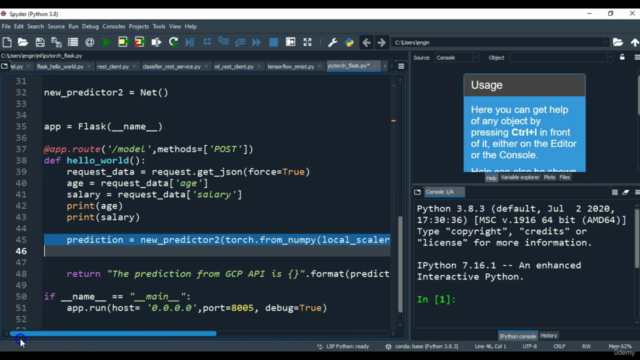Open the file list icon in toolbar

point(73,42)
